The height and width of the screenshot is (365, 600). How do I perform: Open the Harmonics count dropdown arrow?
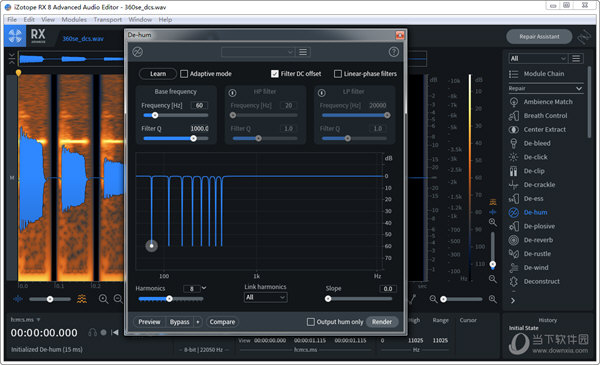204,288
